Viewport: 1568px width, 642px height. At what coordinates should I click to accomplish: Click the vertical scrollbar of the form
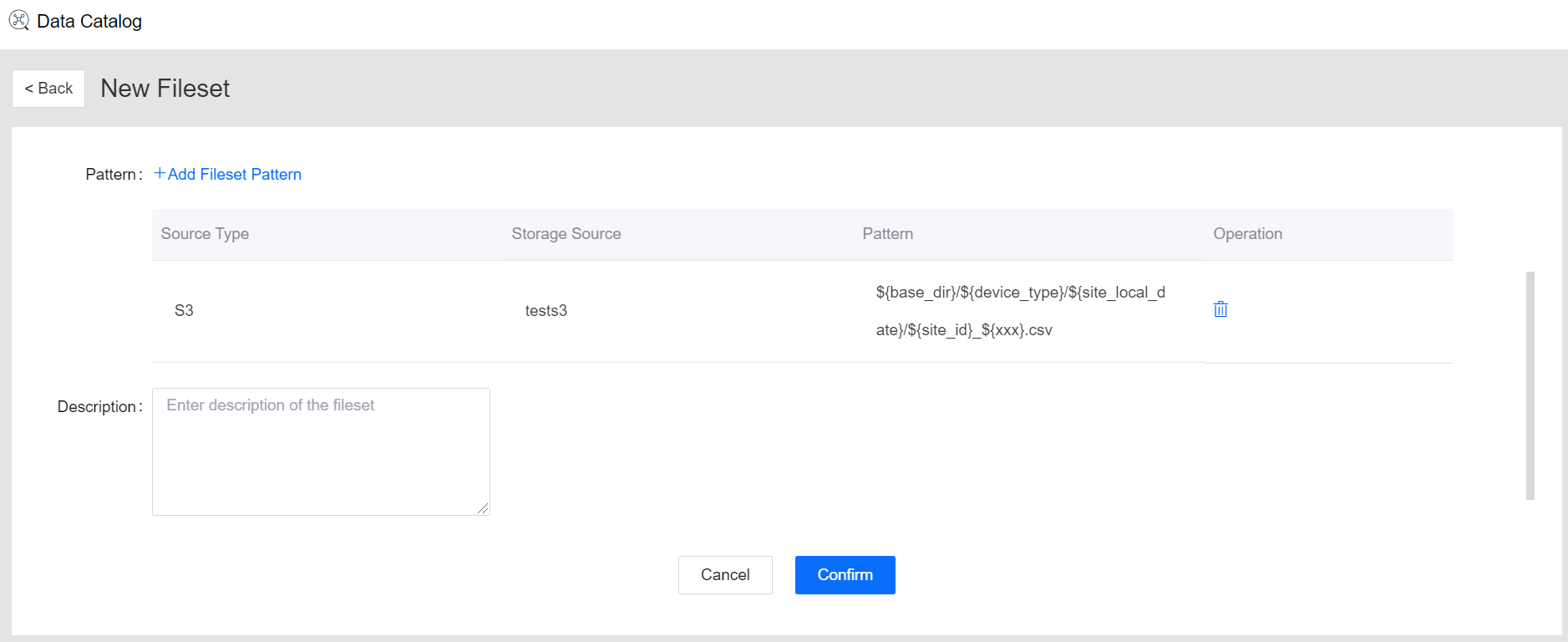click(x=1530, y=385)
